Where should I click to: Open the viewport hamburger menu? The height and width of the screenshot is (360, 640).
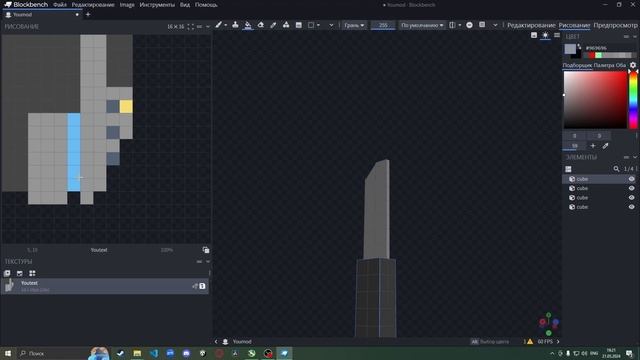click(x=557, y=35)
